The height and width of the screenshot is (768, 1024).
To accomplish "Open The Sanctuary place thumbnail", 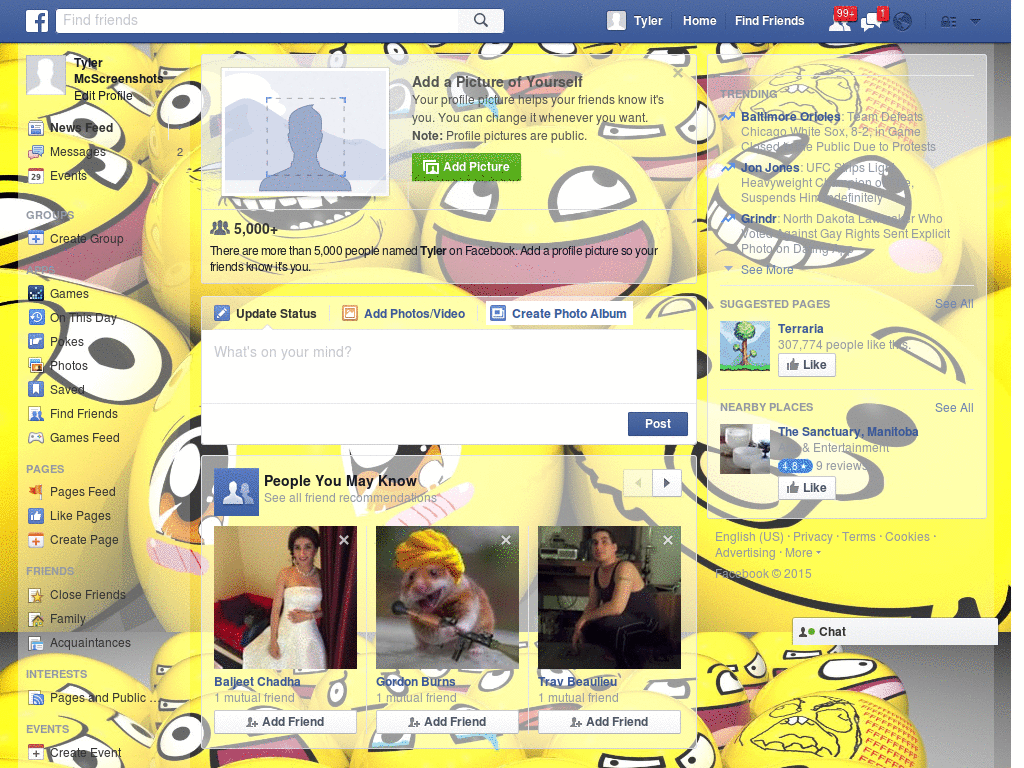I will click(x=744, y=449).
